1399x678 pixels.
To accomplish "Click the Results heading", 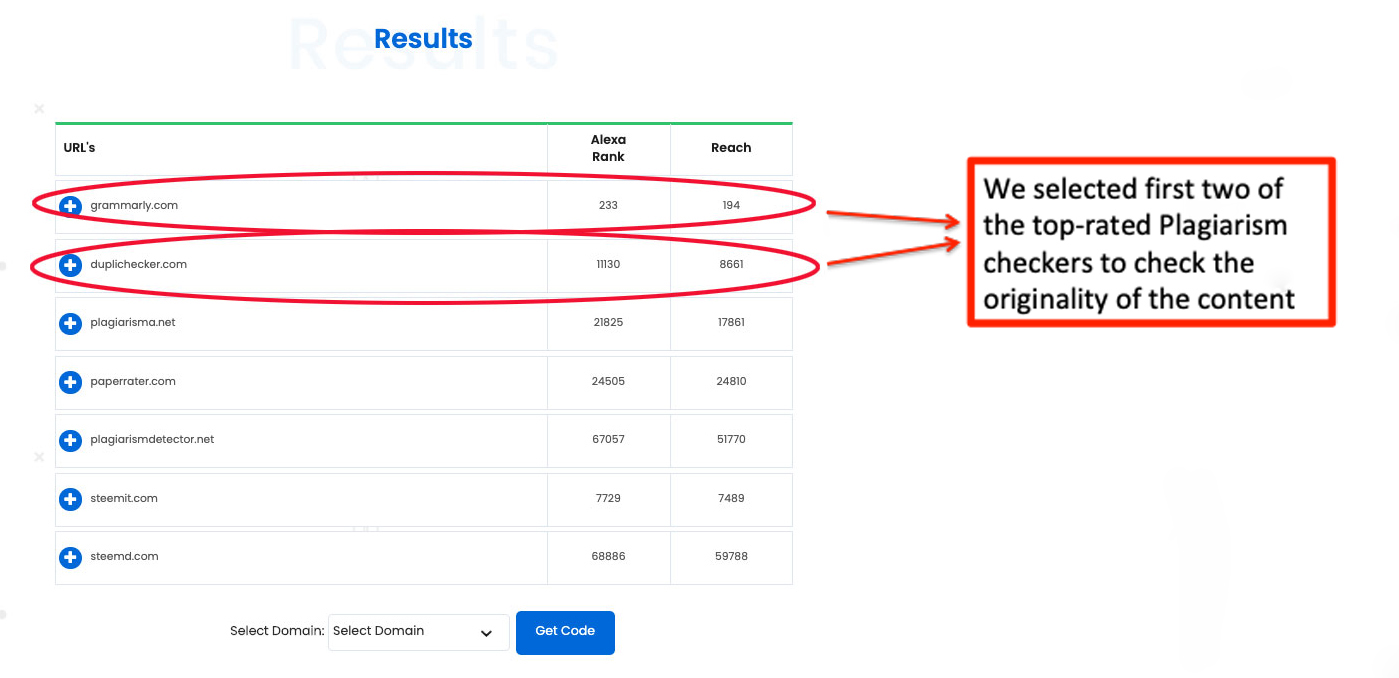I will tap(423, 39).
